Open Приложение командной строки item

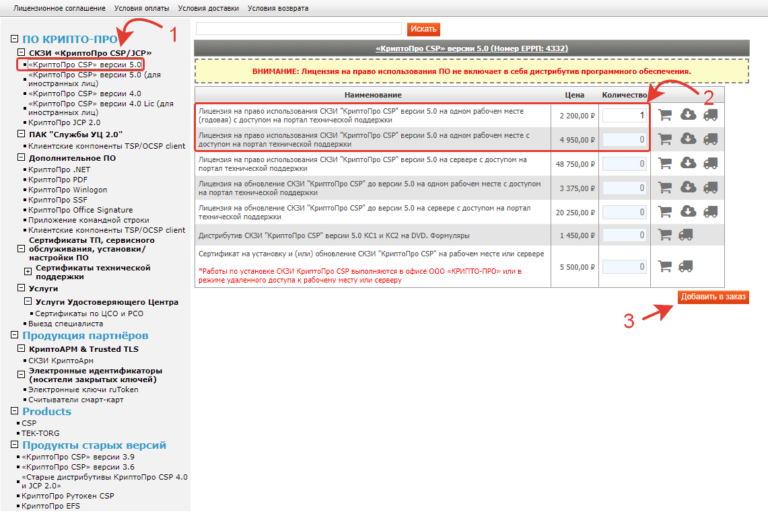point(89,220)
